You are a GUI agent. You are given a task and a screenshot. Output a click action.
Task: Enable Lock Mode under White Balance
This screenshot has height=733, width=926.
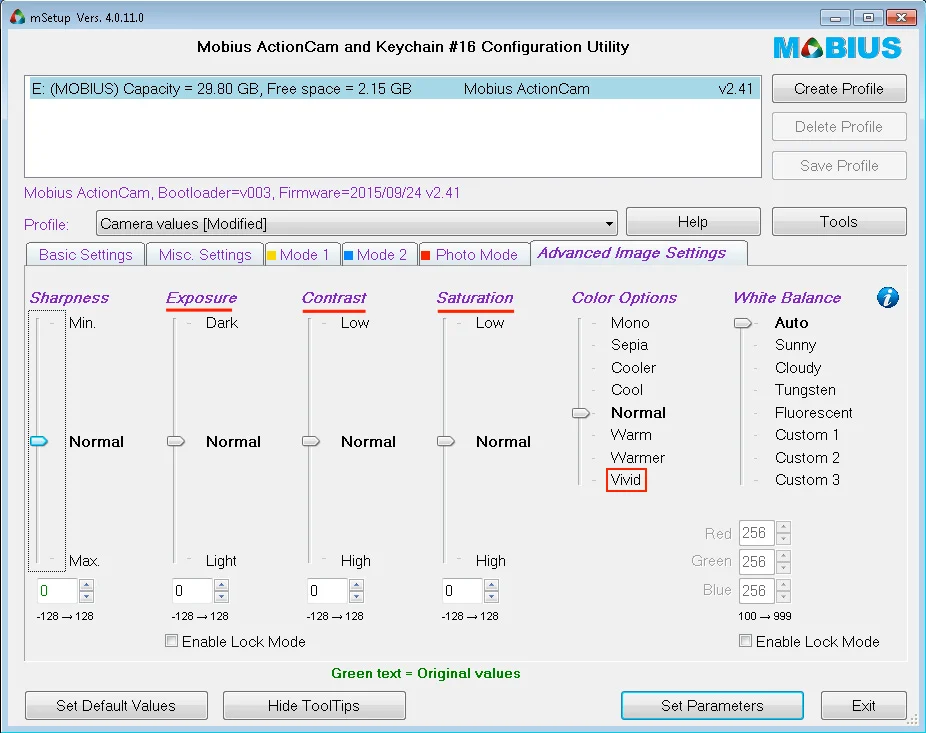(x=746, y=641)
